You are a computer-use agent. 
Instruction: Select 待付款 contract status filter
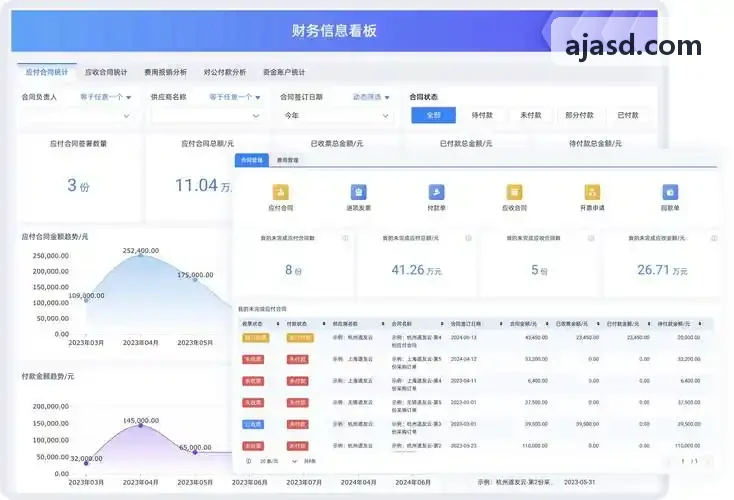click(482, 115)
